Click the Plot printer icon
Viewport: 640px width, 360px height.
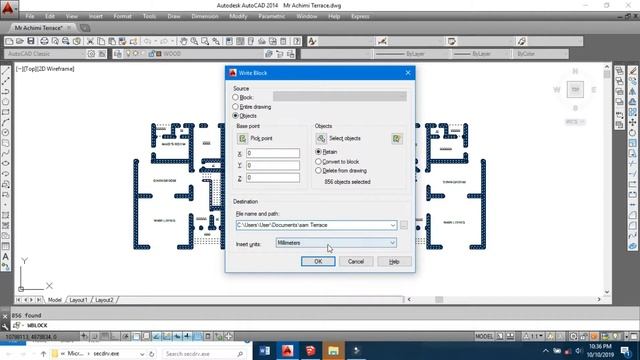point(44,41)
